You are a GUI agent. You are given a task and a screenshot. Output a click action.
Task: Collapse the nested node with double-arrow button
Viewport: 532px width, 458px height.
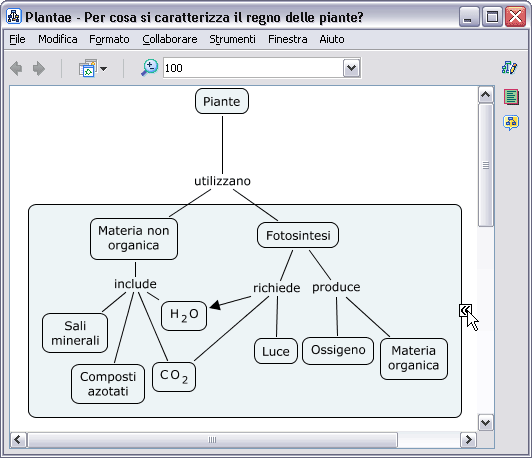pos(465,310)
